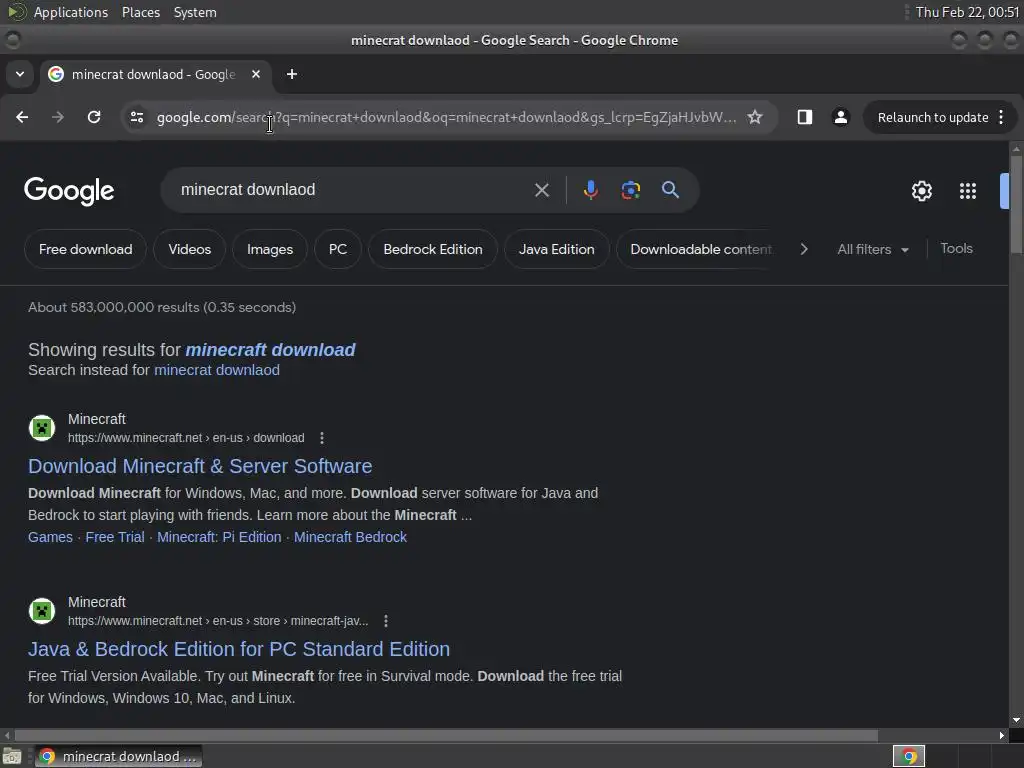Click the second result's Minecraft favicon
Viewport: 1024px width, 768px height.
42,611
